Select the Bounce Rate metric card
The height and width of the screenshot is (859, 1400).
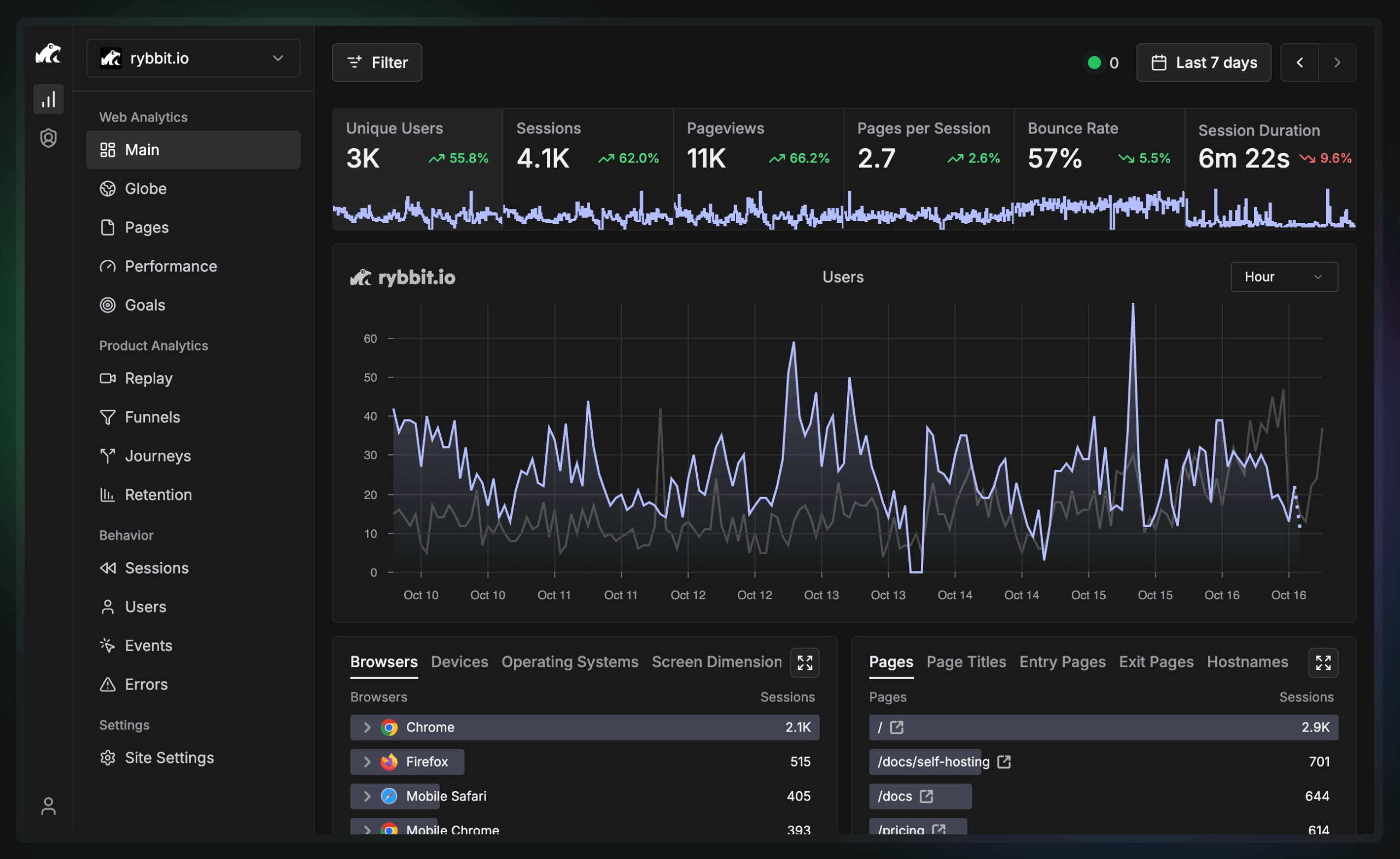pos(1098,148)
